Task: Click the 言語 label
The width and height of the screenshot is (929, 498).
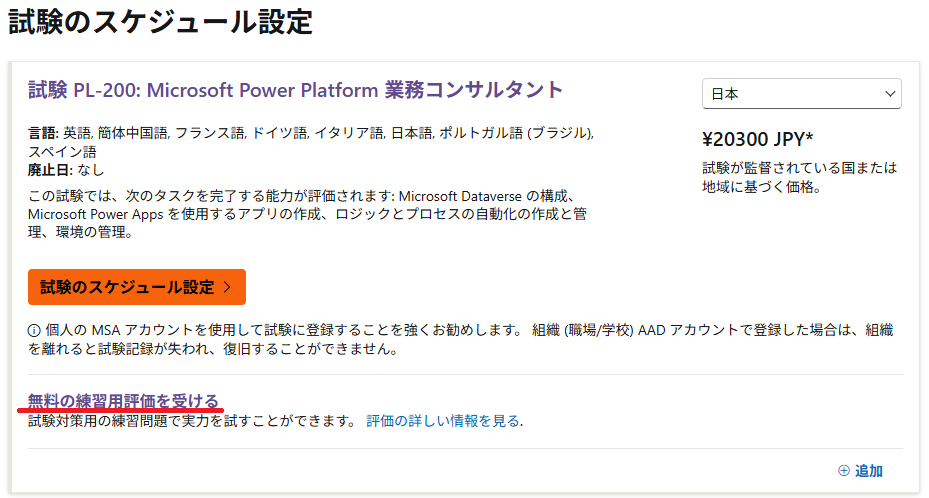Action: [43, 132]
